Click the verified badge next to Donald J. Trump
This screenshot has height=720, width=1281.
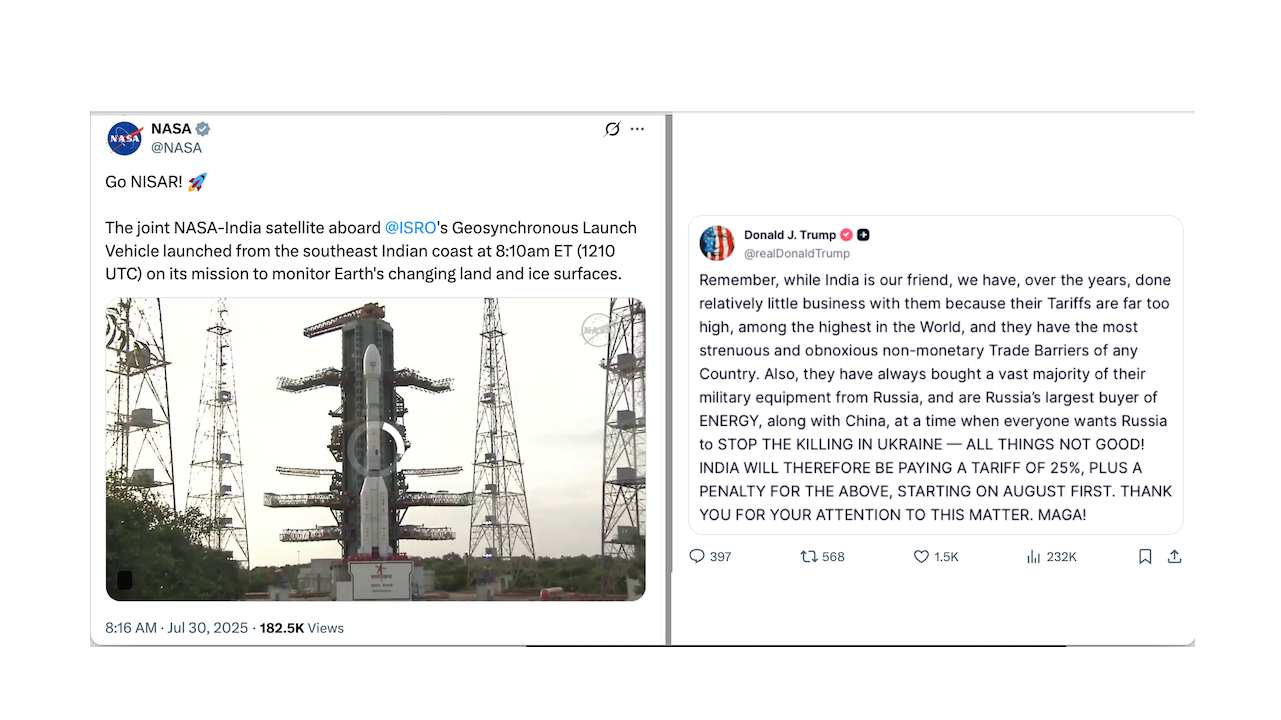click(846, 235)
